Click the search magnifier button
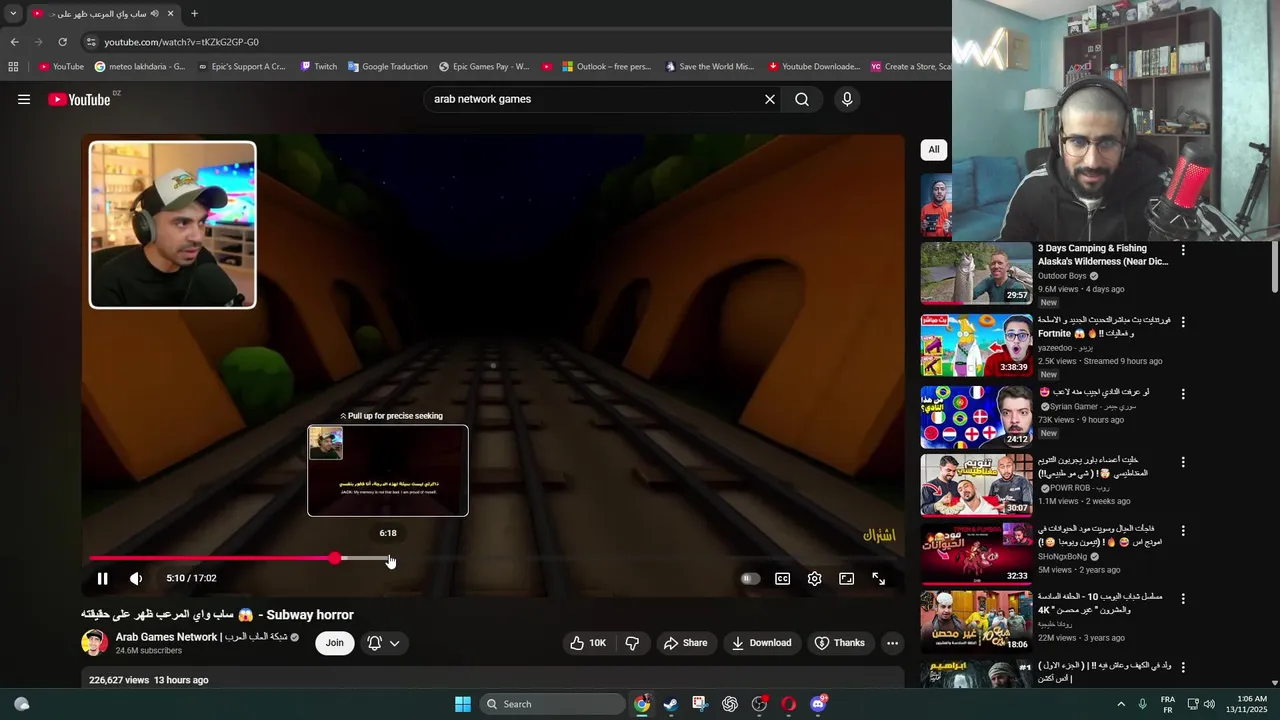Image resolution: width=1280 pixels, height=720 pixels. 802,99
